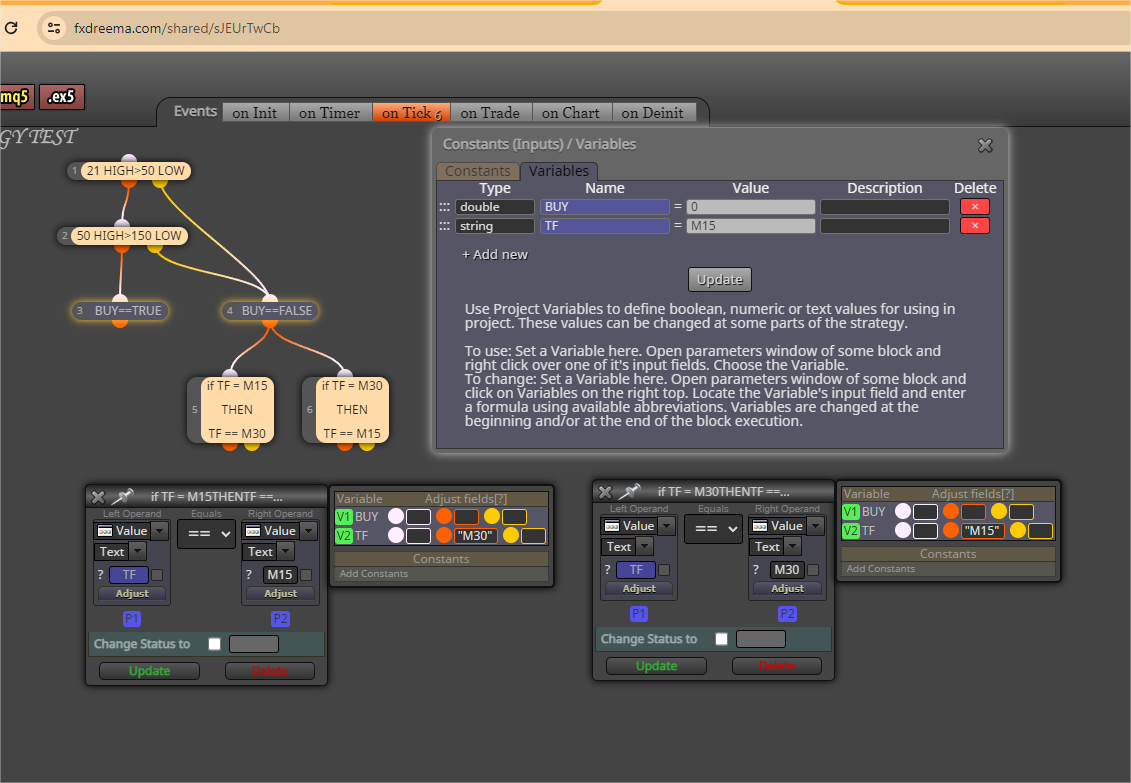The height and width of the screenshot is (783, 1131).
Task: Close the 'if TF = M30THENTF' panel
Action: click(x=605, y=492)
